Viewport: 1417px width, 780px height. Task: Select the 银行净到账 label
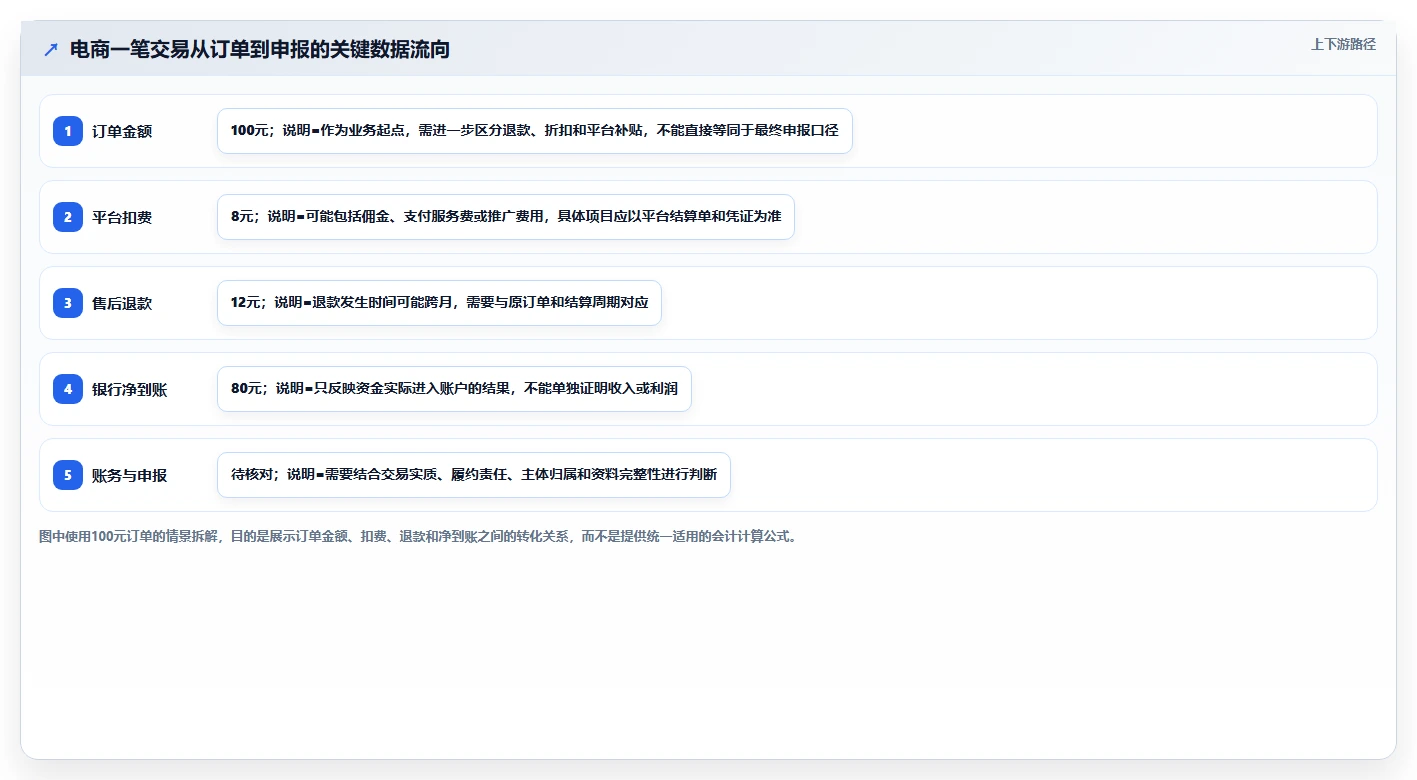click(129, 389)
